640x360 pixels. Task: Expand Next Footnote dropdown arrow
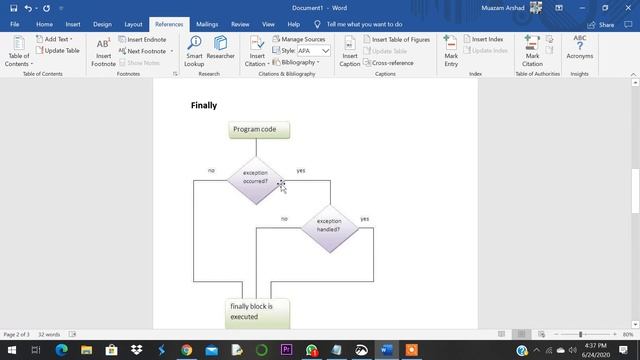172,51
